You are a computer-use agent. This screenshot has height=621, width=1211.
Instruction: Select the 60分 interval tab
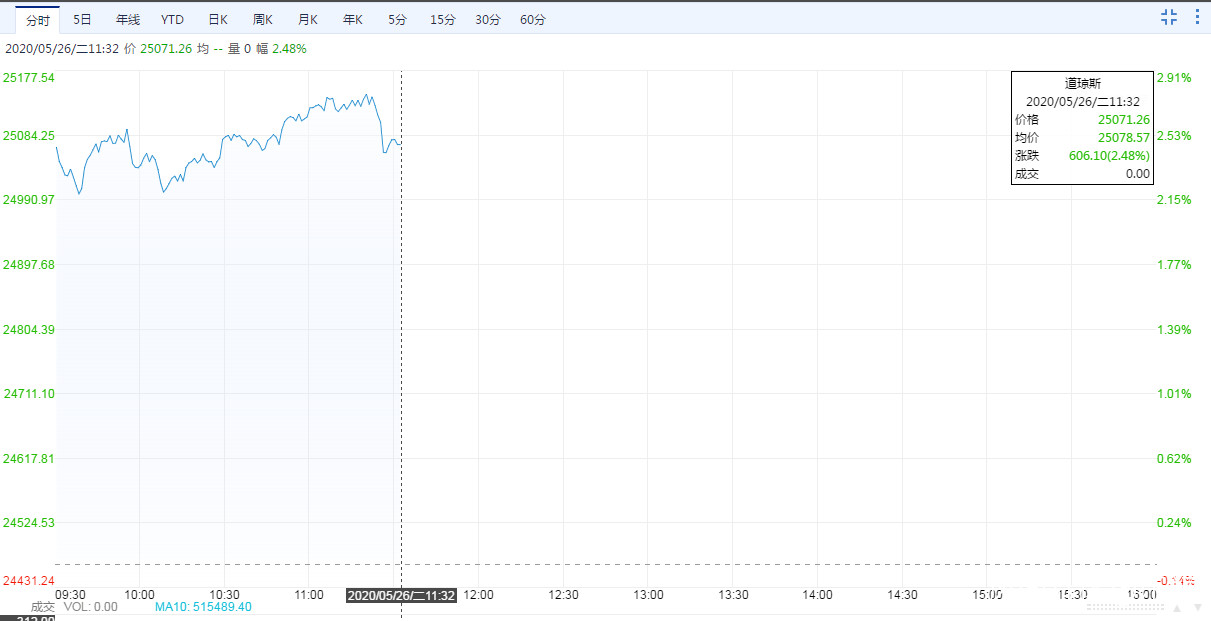pos(533,20)
